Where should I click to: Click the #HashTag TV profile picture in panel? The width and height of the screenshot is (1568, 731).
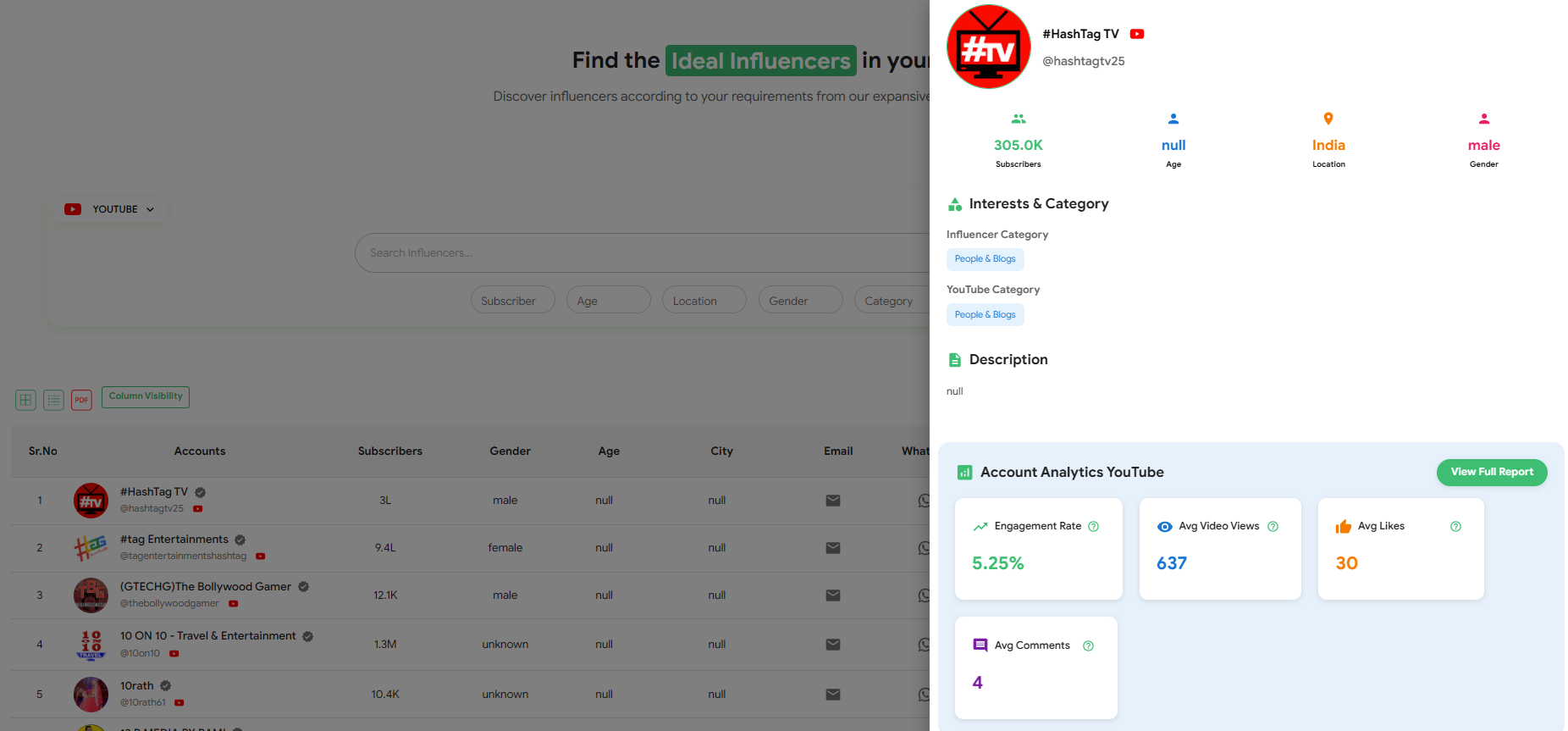(988, 47)
